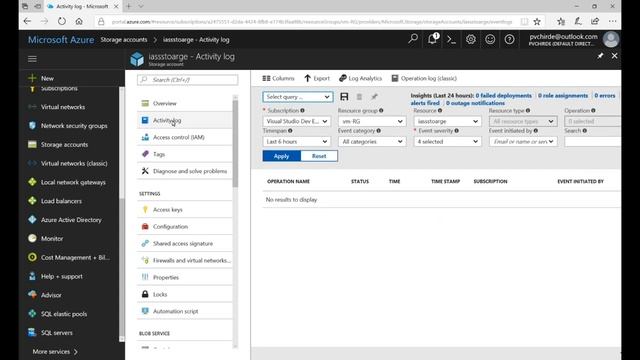Open Azure Active Directory in sidebar
This screenshot has height=360, width=640.
(72, 220)
